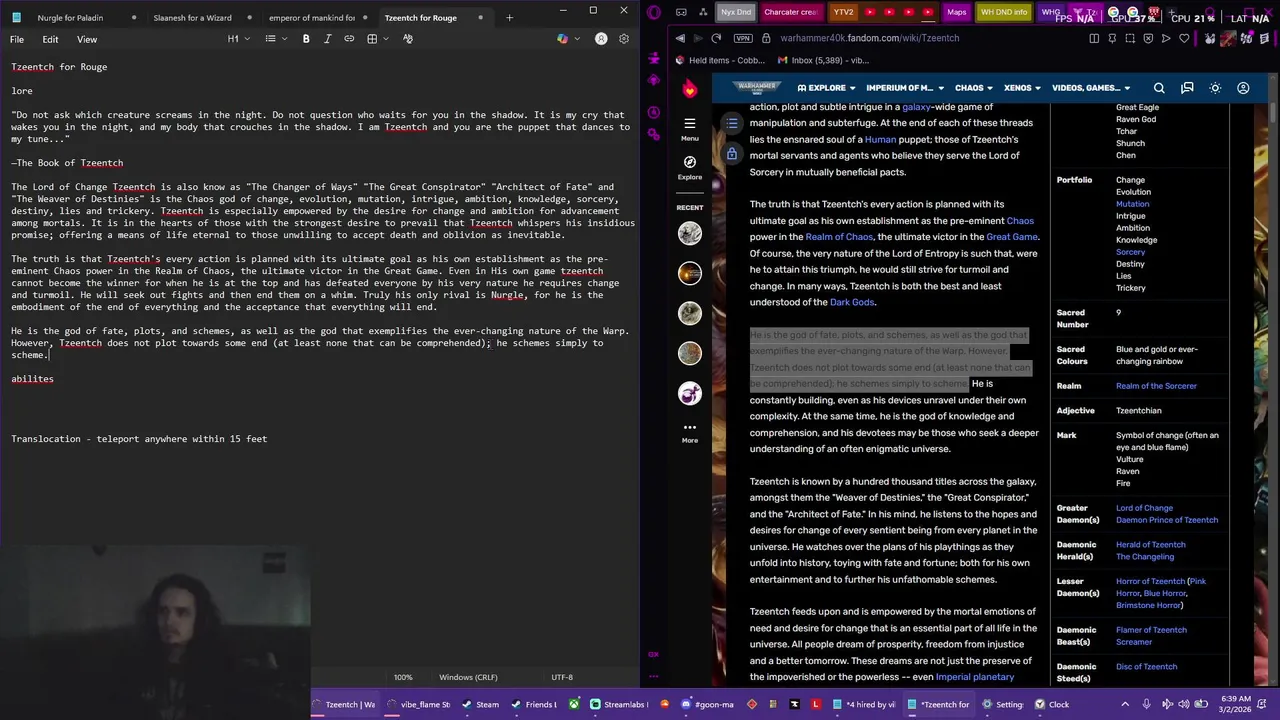Toggle the browser VPN badge

[742, 38]
